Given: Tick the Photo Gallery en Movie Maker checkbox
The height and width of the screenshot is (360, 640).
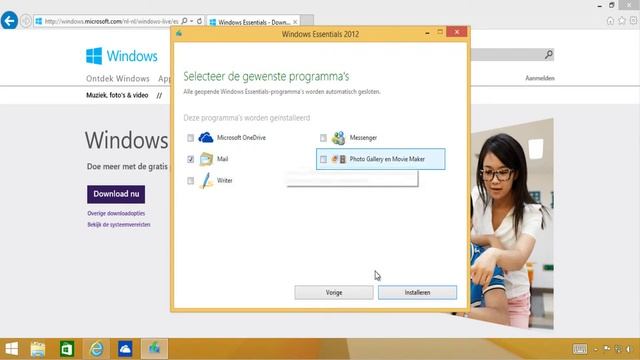Looking at the screenshot, I should (323, 159).
